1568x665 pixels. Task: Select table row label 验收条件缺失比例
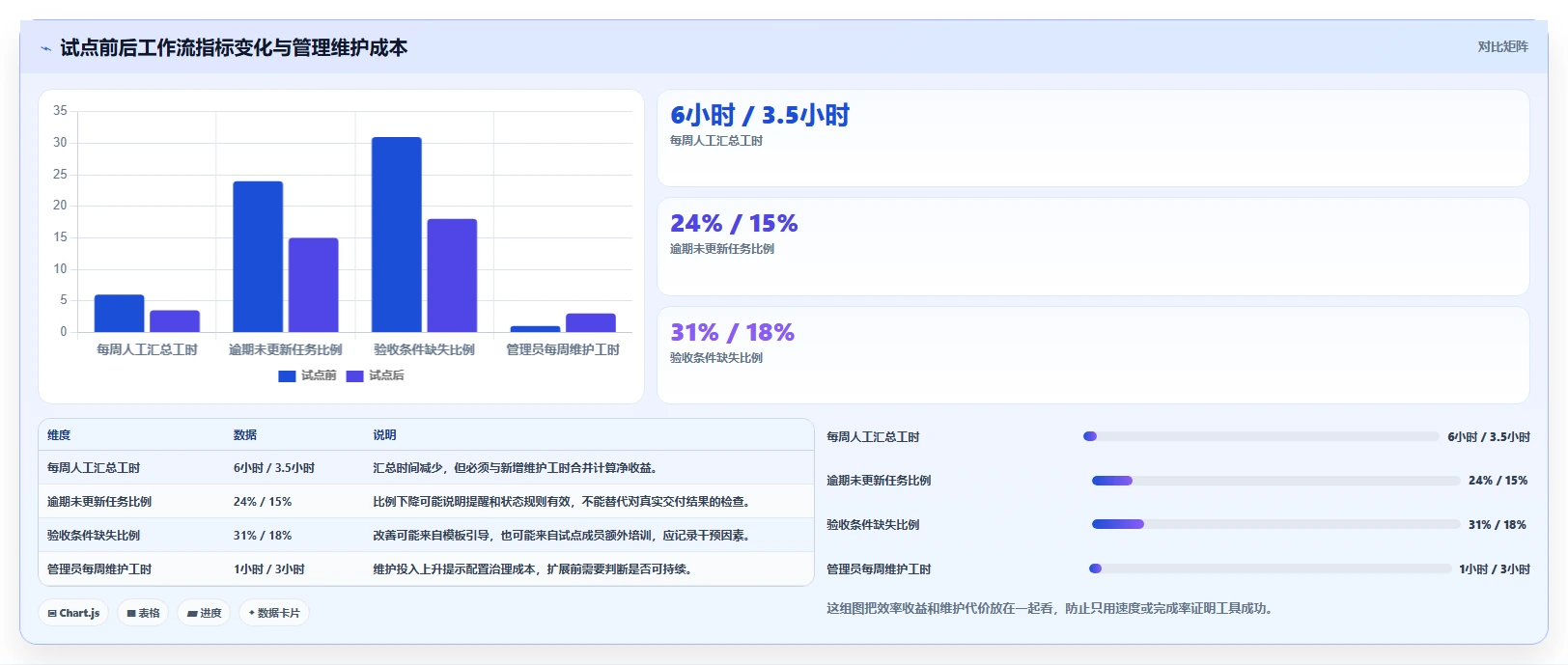point(94,536)
